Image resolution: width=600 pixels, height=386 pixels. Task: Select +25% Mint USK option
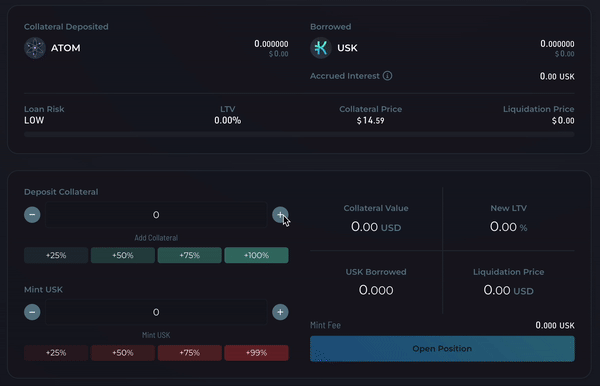click(x=56, y=353)
